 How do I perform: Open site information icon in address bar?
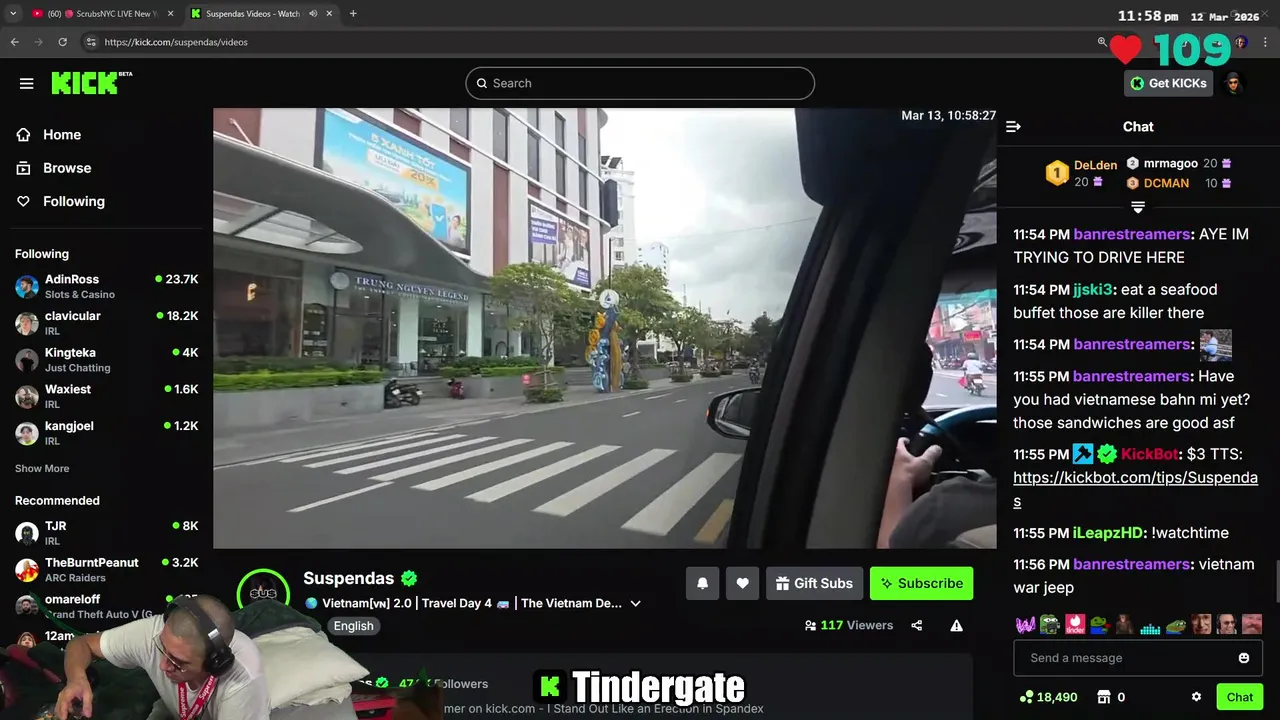point(91,42)
